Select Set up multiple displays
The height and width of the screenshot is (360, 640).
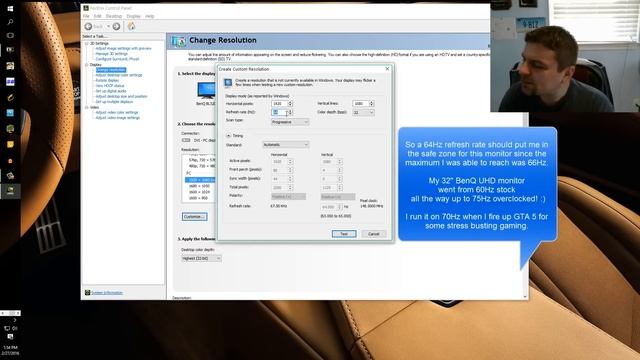114,102
